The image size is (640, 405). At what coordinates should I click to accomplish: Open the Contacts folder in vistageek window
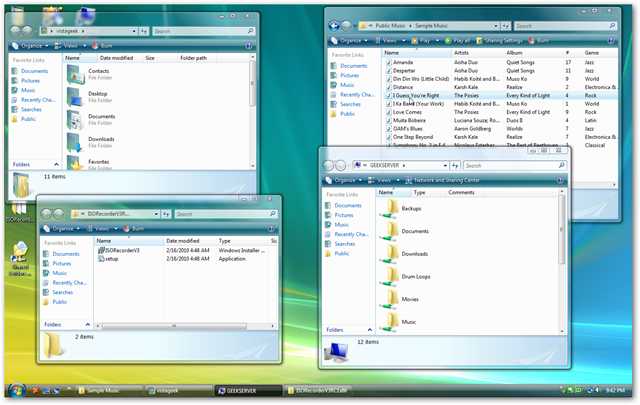(99, 71)
